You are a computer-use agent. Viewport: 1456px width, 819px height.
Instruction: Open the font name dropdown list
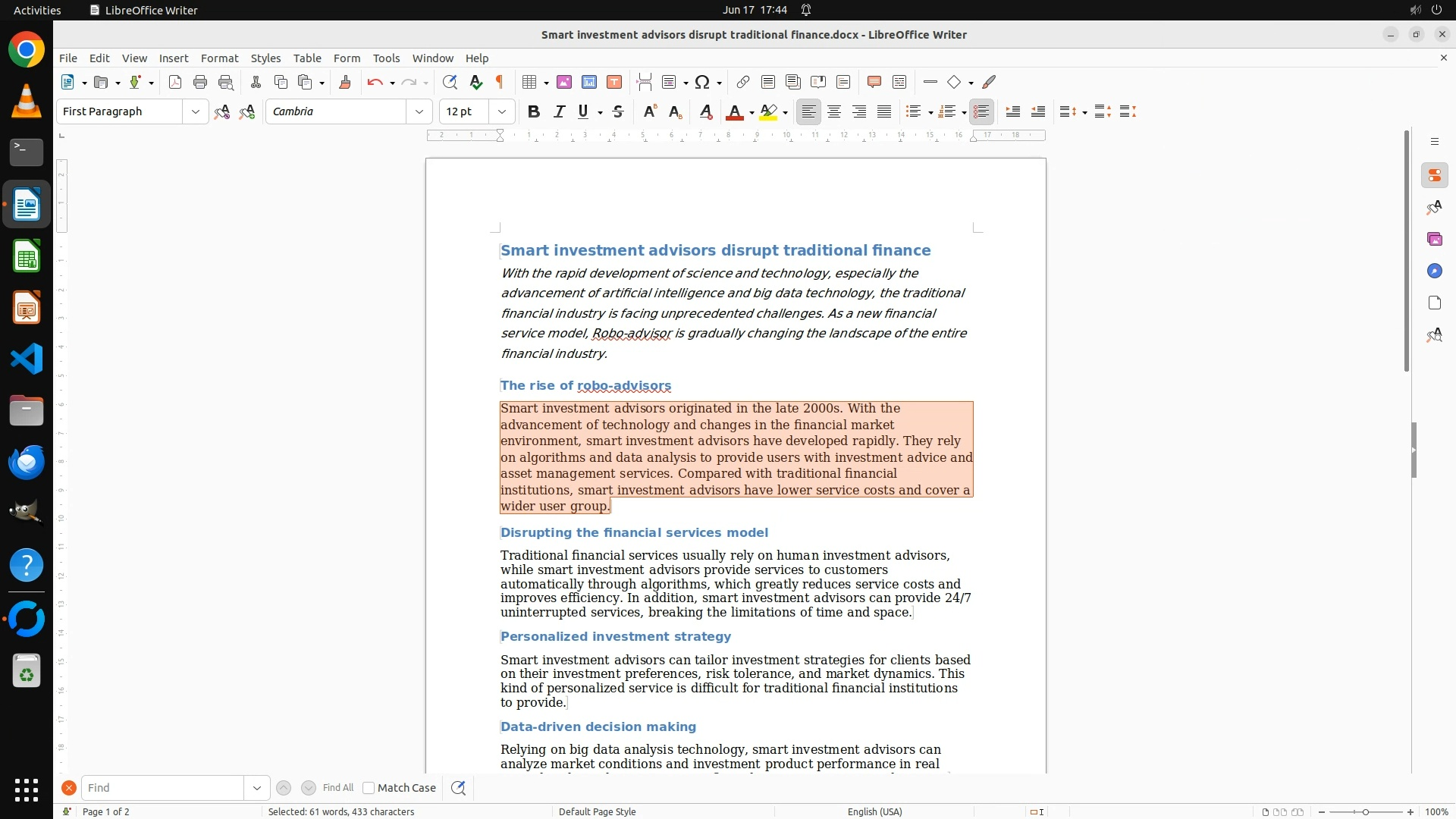tap(419, 111)
